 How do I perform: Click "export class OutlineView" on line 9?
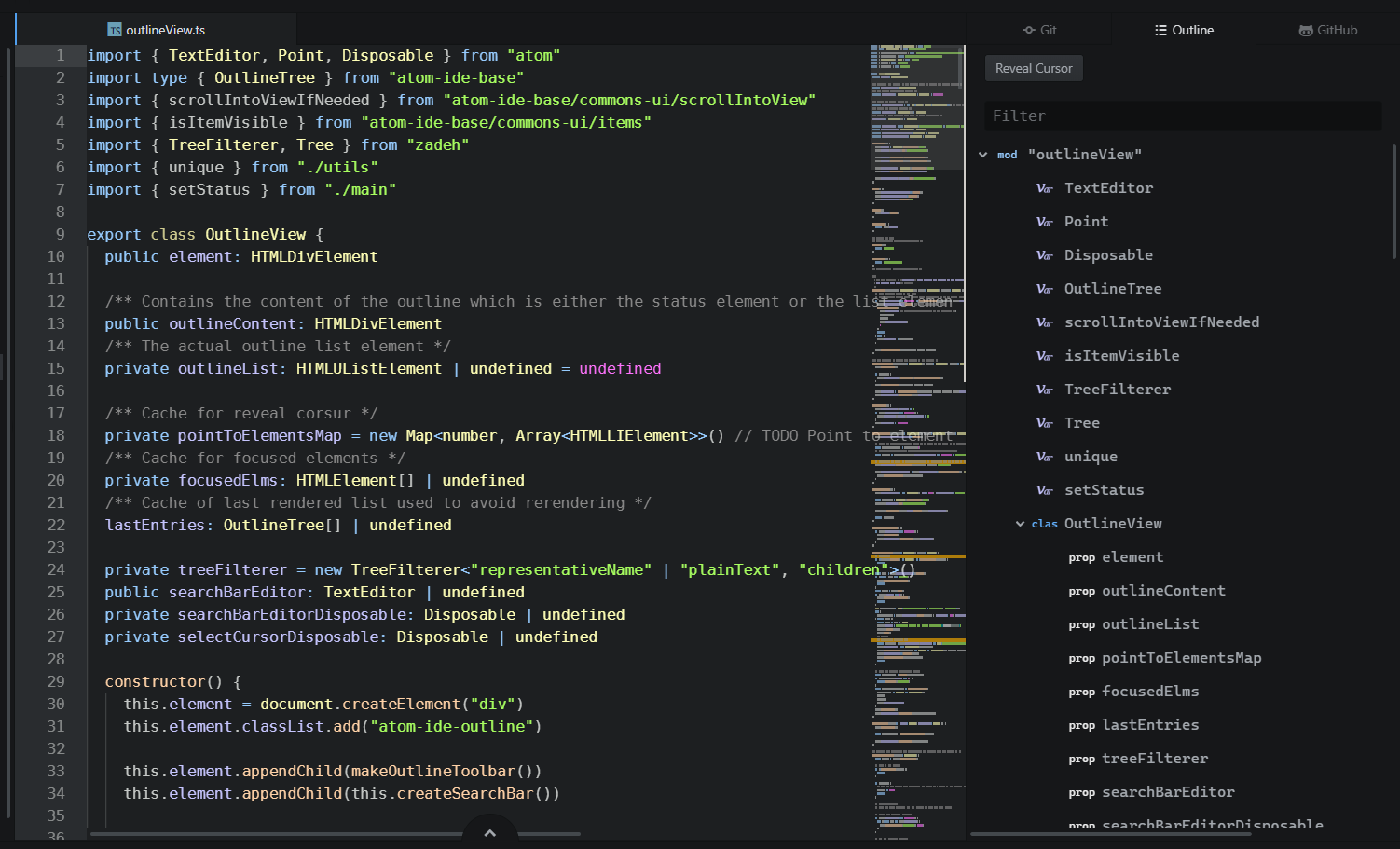(x=197, y=235)
